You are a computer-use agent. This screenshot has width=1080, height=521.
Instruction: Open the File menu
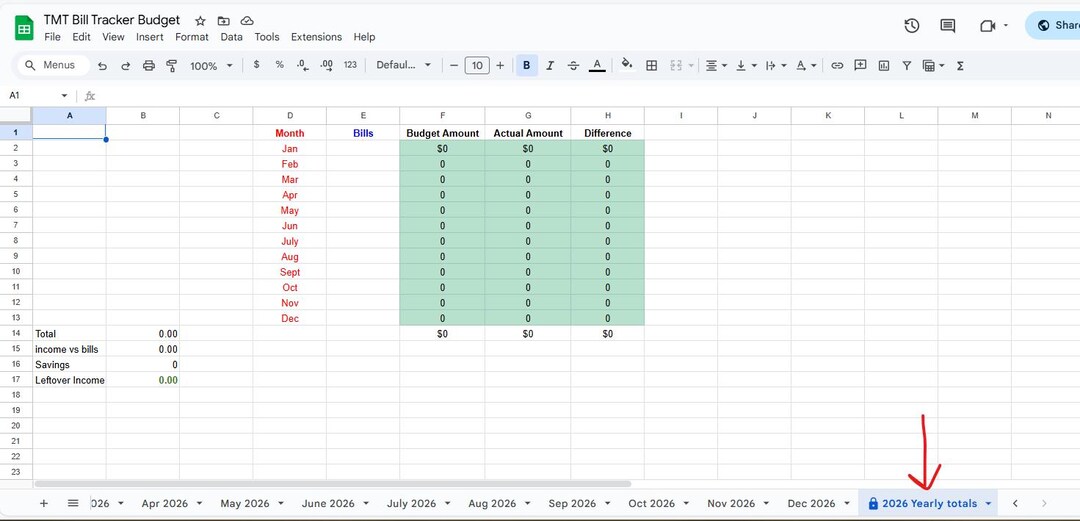(52, 37)
